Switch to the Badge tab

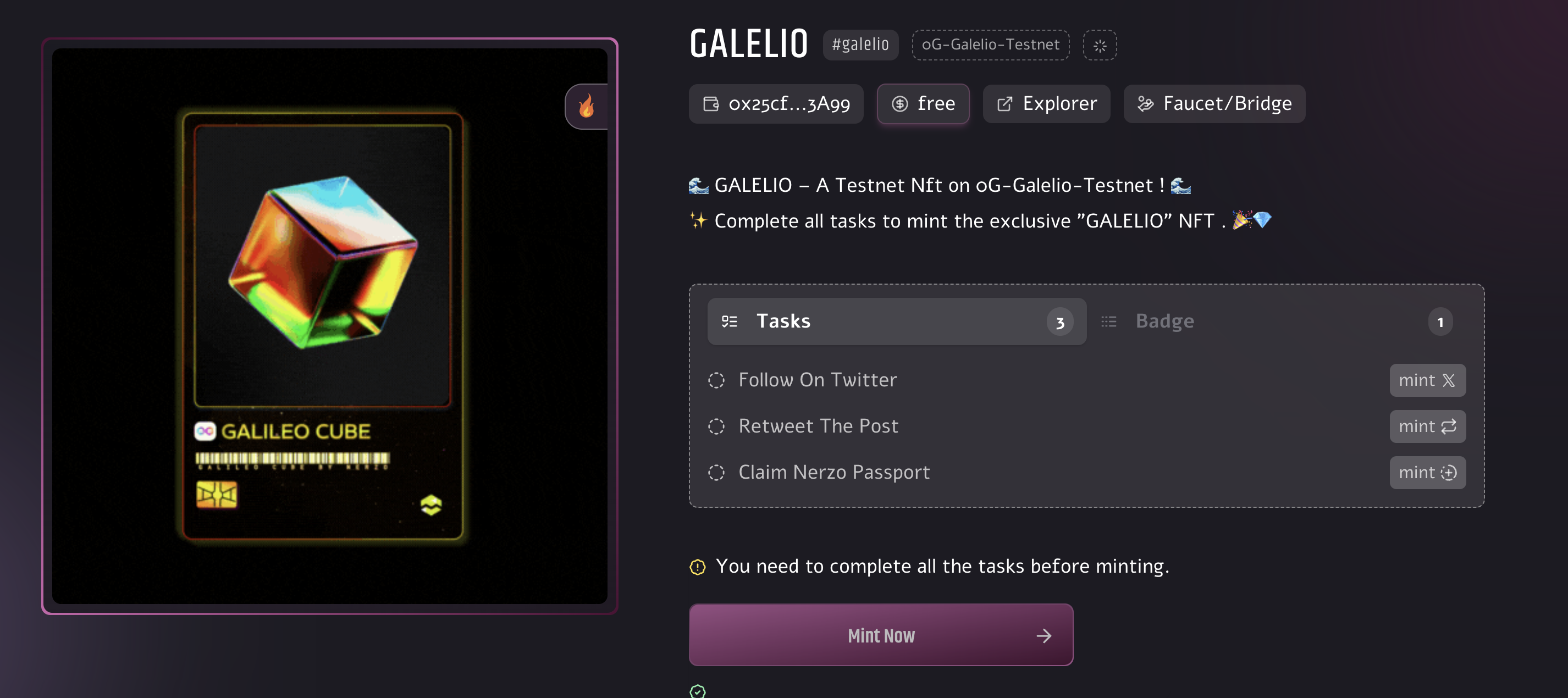point(1277,322)
